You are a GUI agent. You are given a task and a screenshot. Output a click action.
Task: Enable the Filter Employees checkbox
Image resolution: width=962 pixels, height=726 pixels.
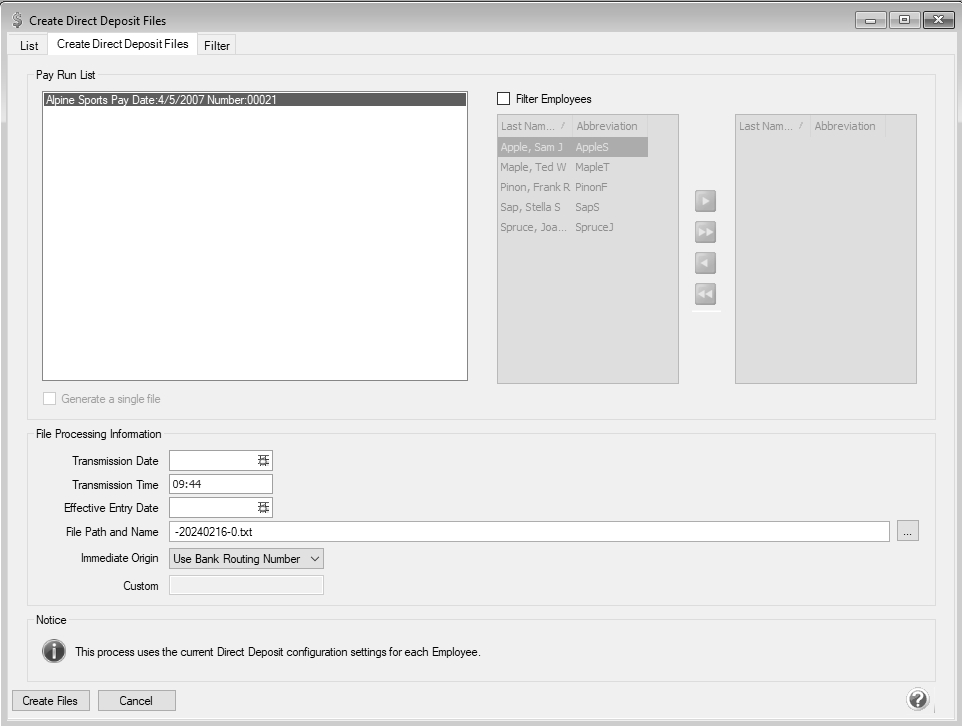(504, 99)
